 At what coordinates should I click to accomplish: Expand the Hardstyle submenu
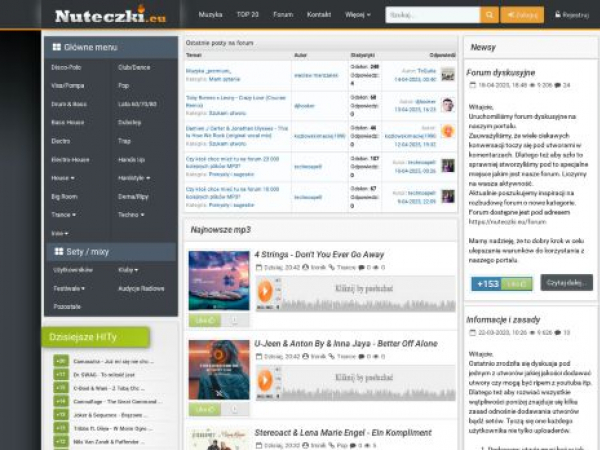(x=134, y=178)
